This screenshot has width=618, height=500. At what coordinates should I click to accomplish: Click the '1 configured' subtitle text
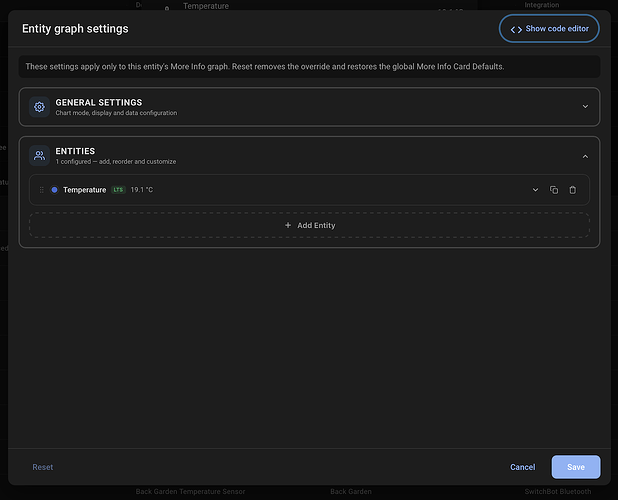[x=115, y=162]
